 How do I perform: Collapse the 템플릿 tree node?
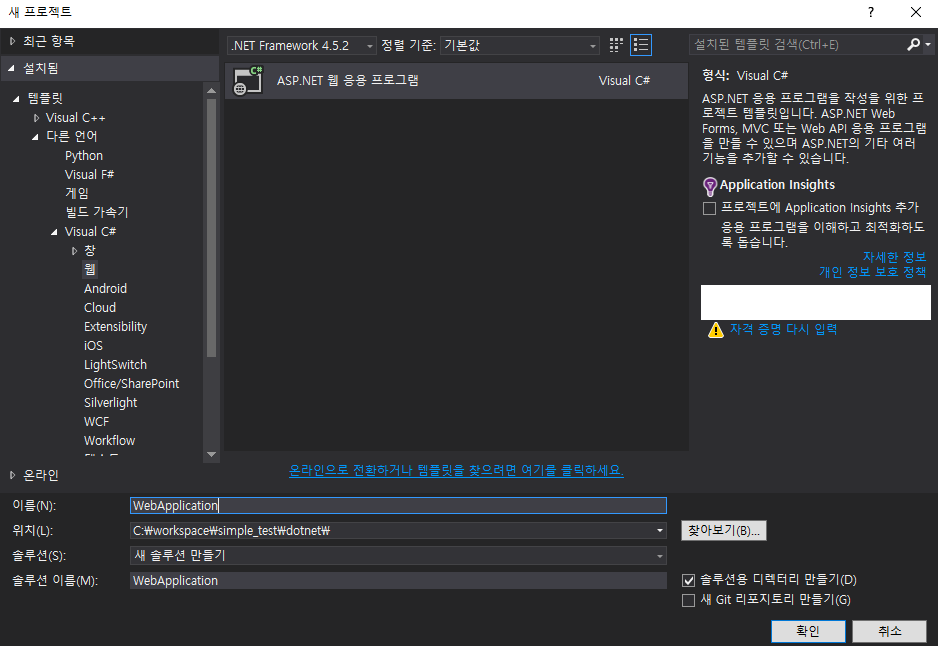point(16,99)
